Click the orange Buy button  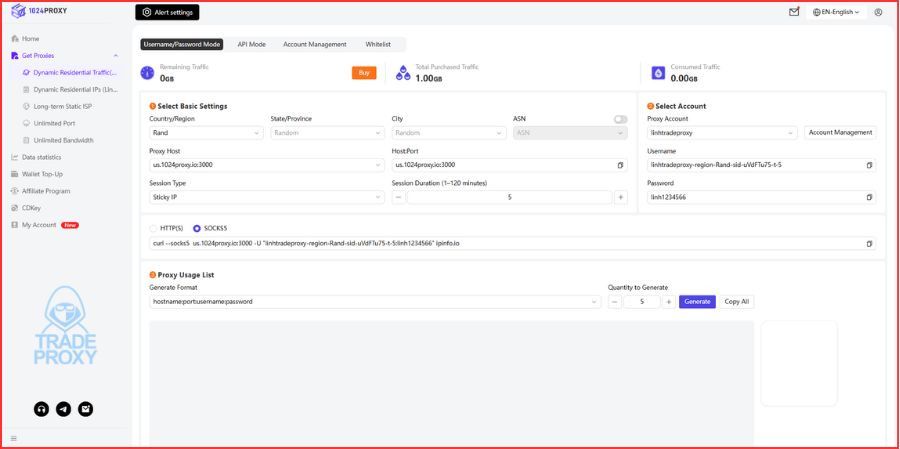(364, 73)
